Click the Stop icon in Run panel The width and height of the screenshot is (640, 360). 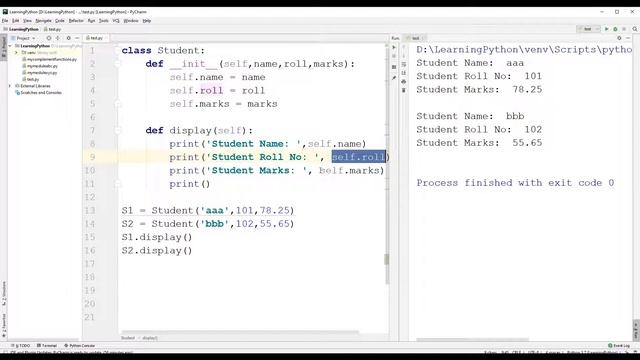[394, 56]
